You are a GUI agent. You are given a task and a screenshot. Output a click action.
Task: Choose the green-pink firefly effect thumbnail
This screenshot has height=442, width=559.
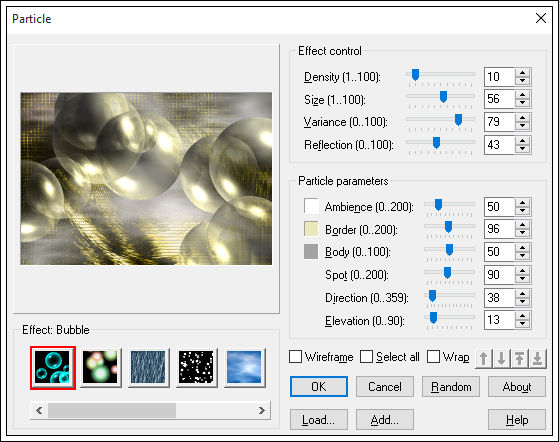click(101, 368)
